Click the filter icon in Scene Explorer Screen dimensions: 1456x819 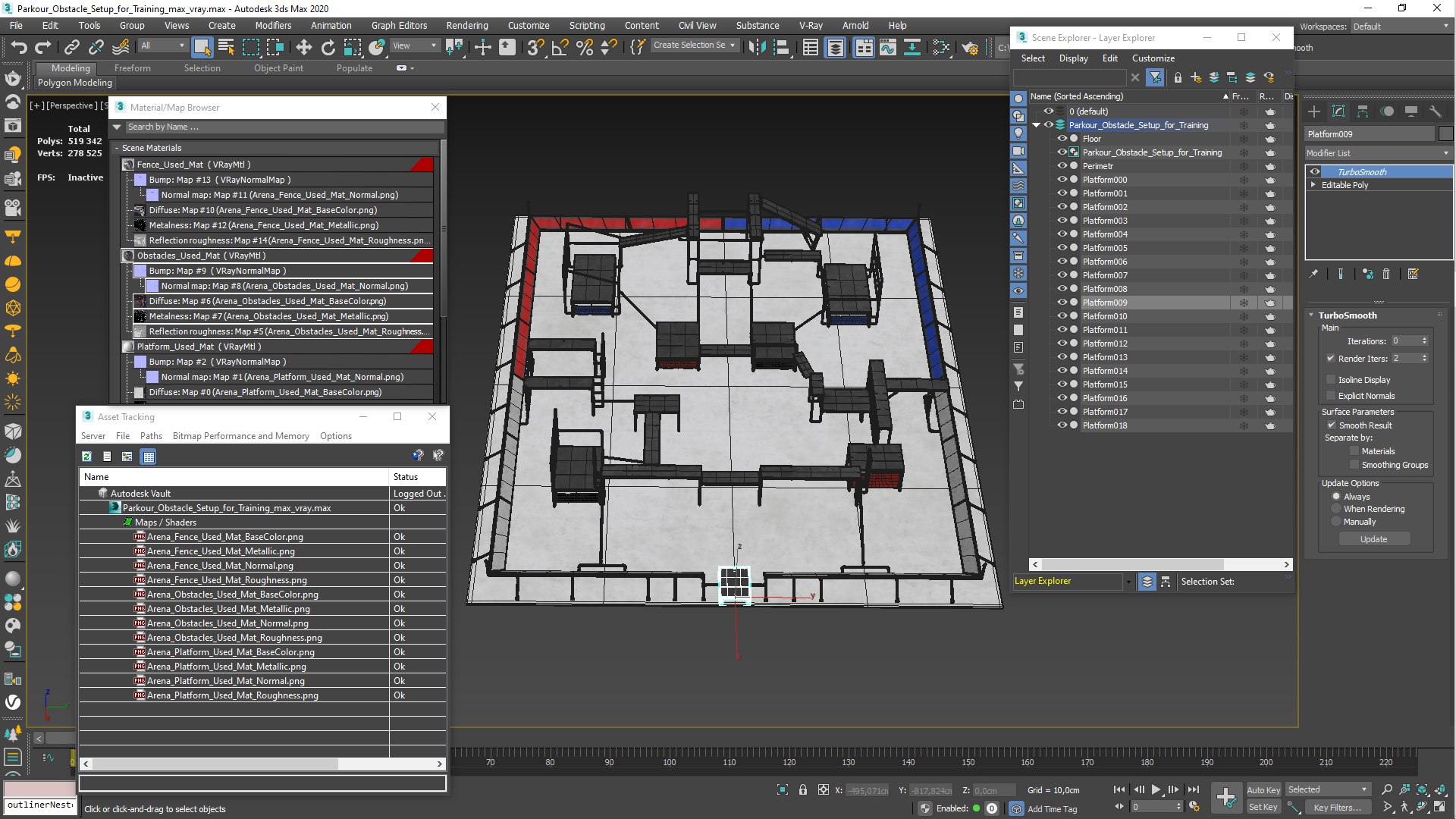click(1155, 77)
